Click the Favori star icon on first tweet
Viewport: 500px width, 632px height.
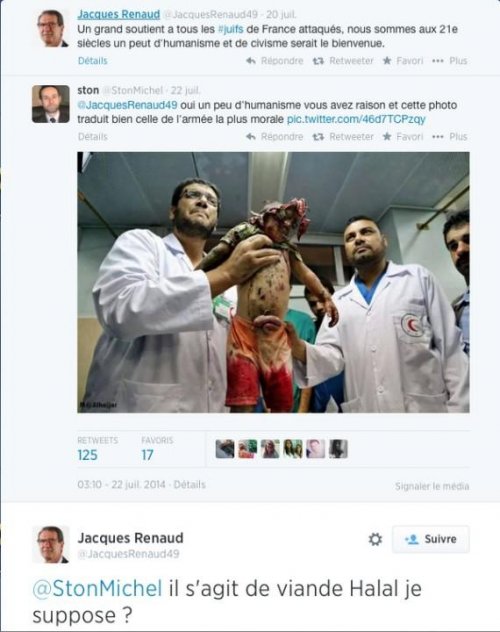click(x=387, y=60)
